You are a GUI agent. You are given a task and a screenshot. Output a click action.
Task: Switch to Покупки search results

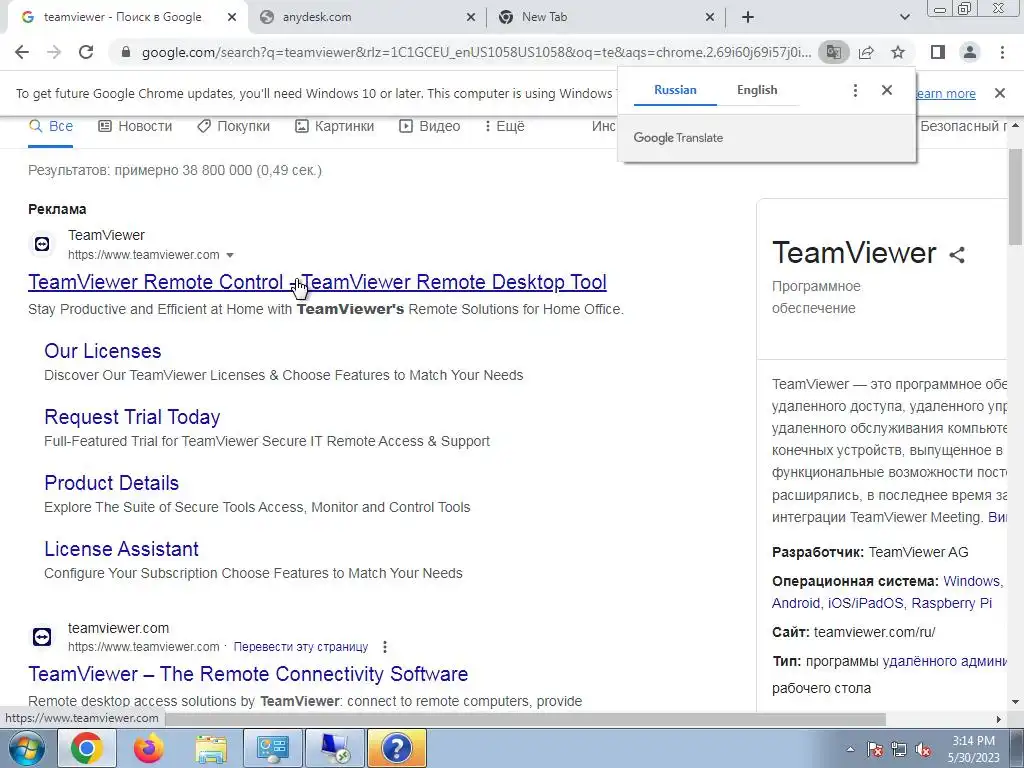pos(234,126)
